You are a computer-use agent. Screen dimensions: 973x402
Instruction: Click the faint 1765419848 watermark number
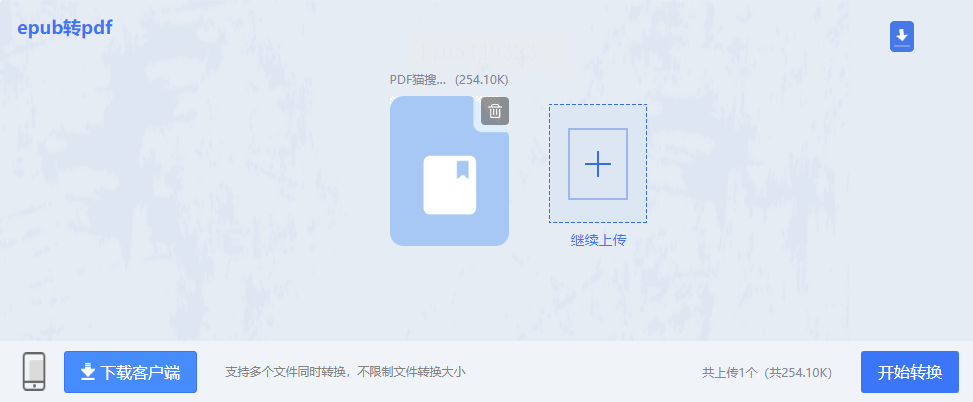pos(477,51)
